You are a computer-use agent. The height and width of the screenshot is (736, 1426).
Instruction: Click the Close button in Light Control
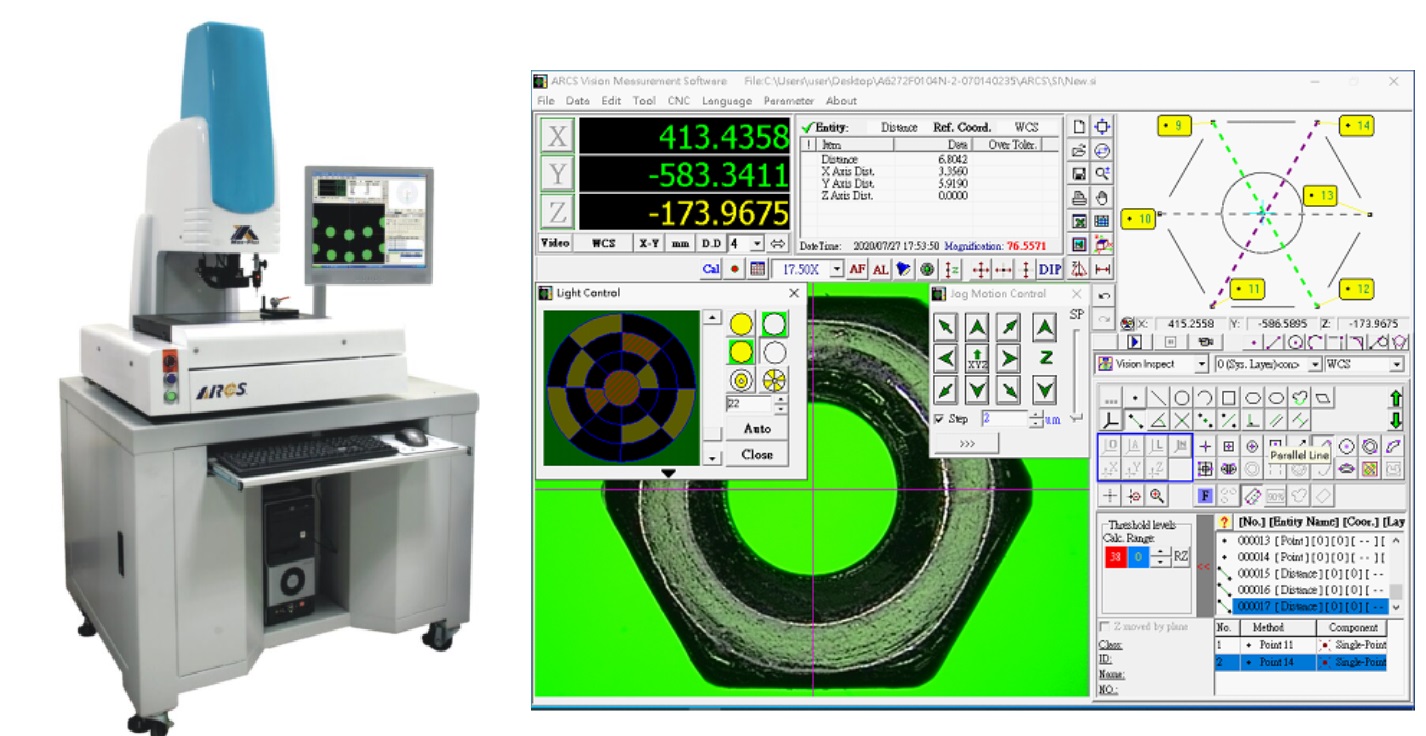pos(757,454)
